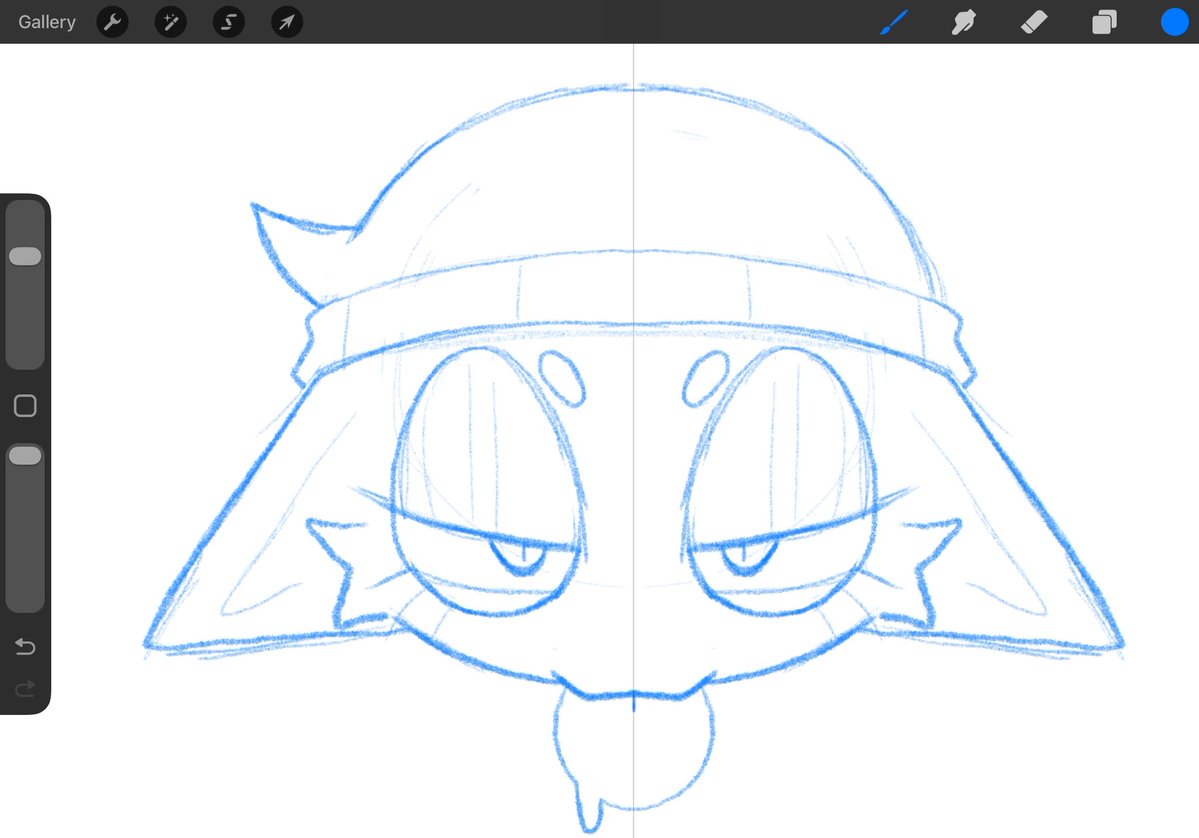Image resolution: width=1199 pixels, height=838 pixels.
Task: Open the Layers panel
Action: [x=1104, y=22]
